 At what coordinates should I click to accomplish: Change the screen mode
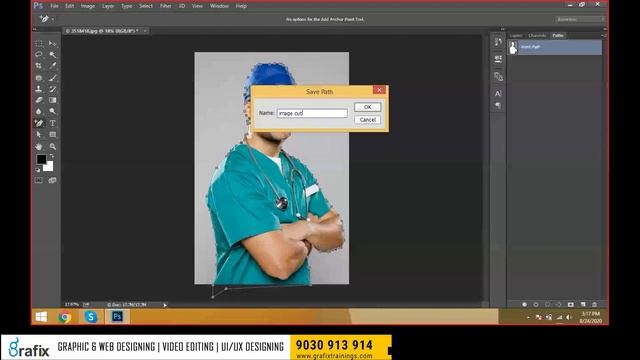click(52, 180)
